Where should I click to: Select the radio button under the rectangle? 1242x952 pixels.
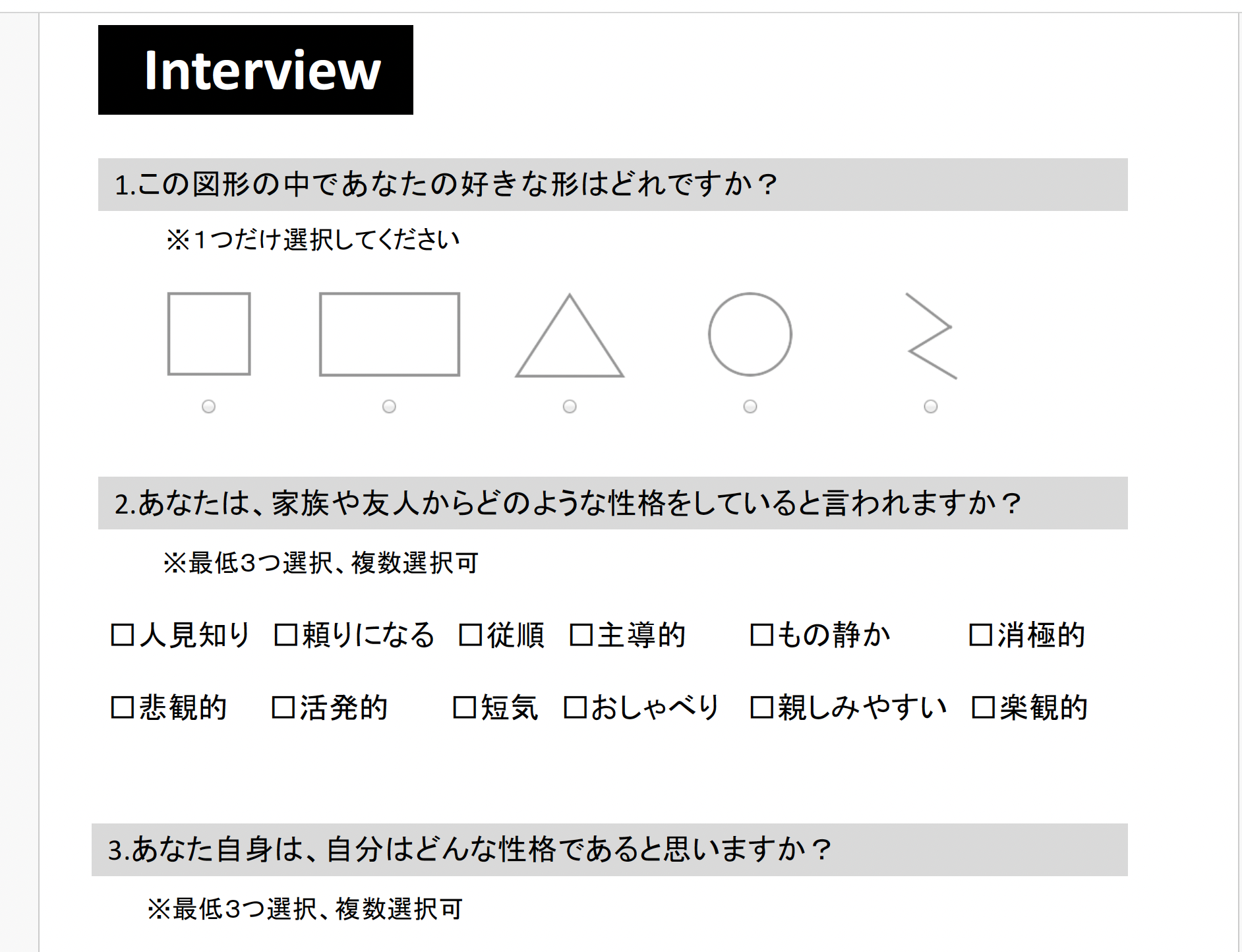pos(389,407)
